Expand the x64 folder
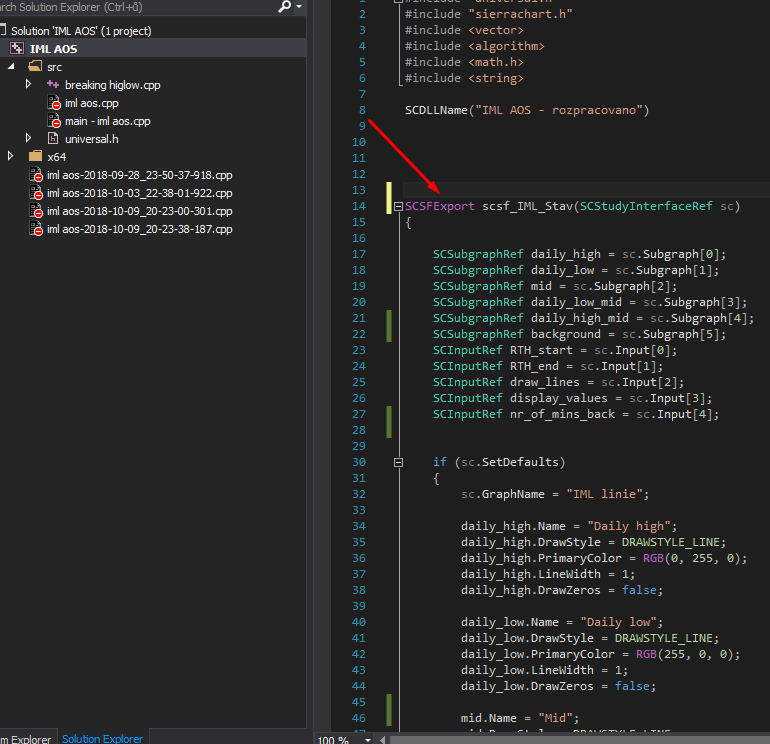This screenshot has width=770, height=744. point(11,156)
